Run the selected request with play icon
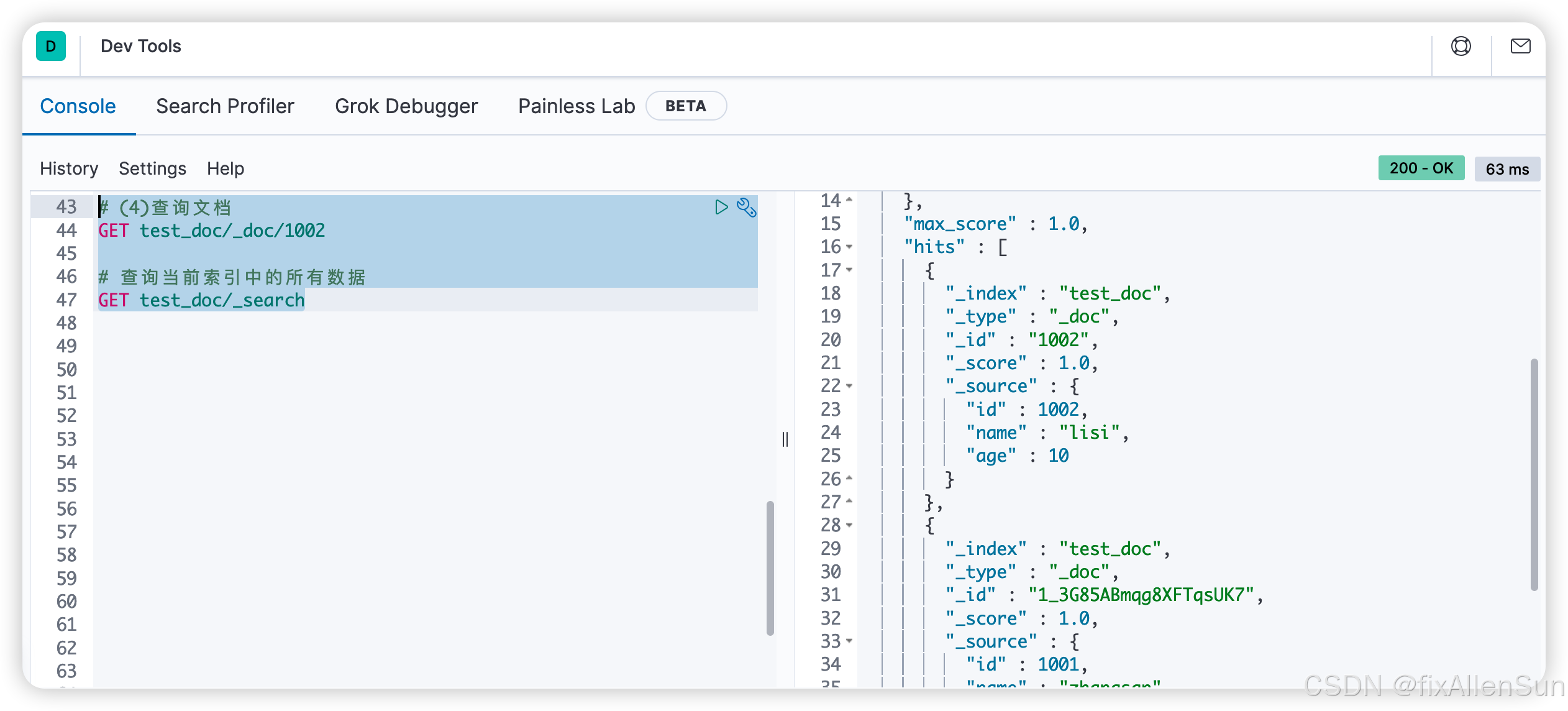This screenshot has width=1568, height=711. tap(721, 207)
